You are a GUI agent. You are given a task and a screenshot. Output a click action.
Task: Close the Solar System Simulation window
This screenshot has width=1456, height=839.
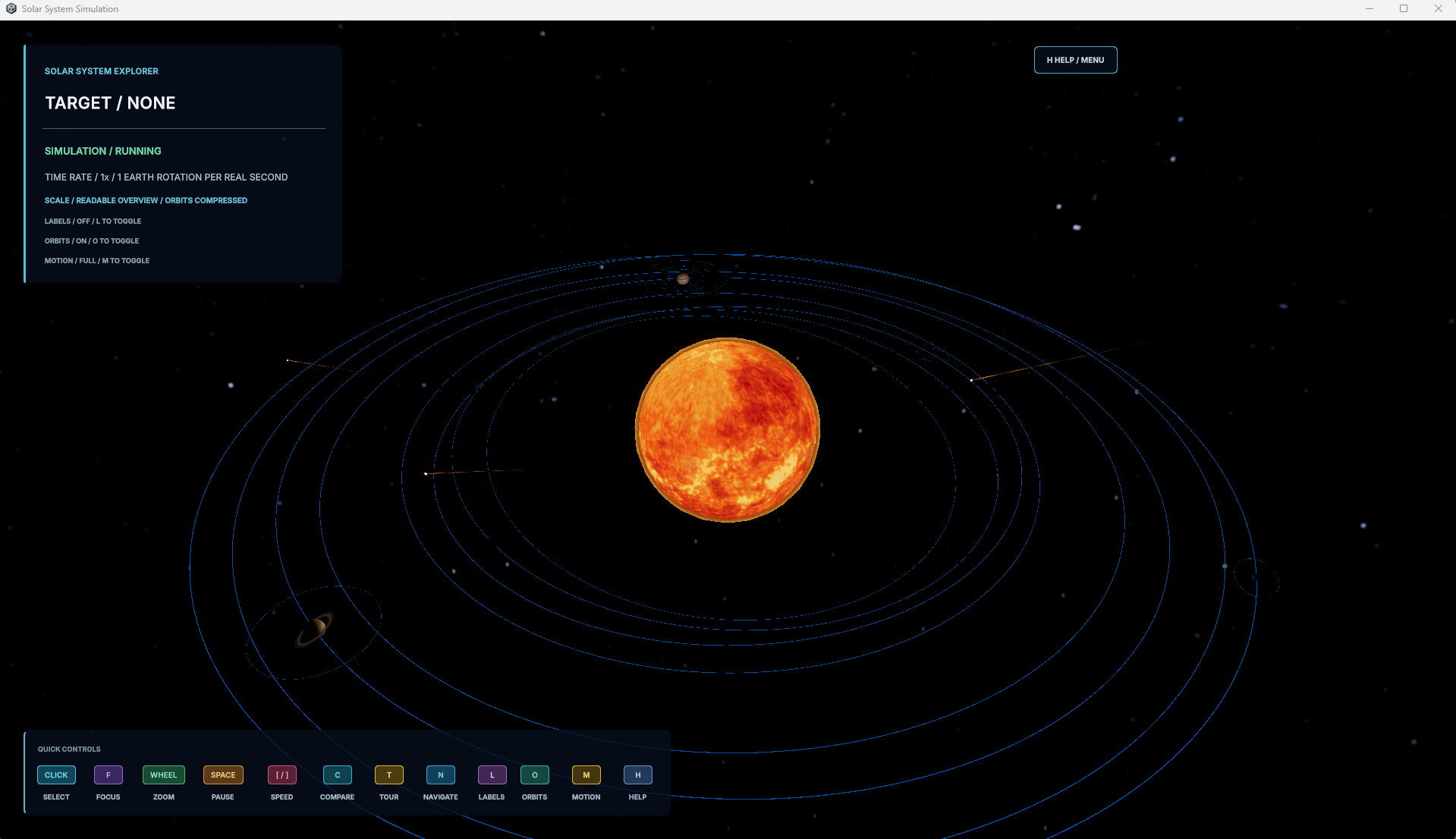click(1439, 9)
